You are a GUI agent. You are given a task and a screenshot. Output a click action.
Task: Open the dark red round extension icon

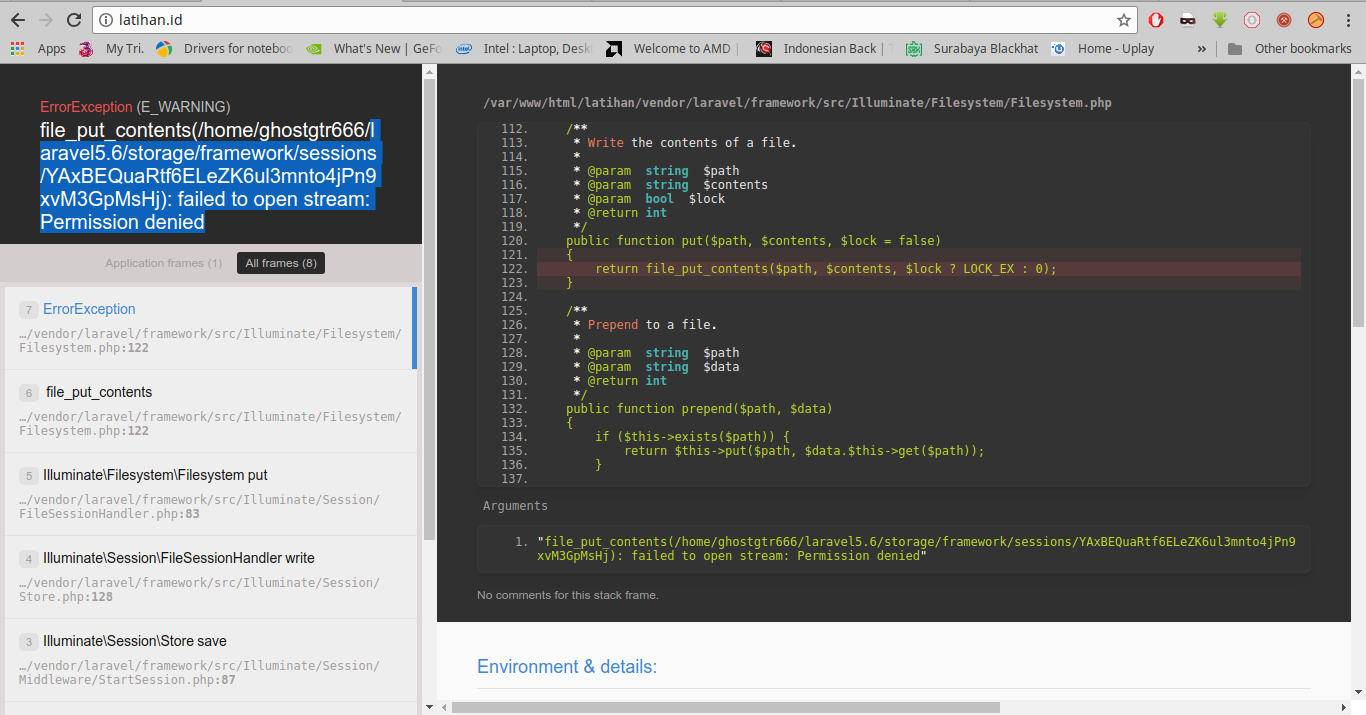pyautogui.click(x=1284, y=20)
